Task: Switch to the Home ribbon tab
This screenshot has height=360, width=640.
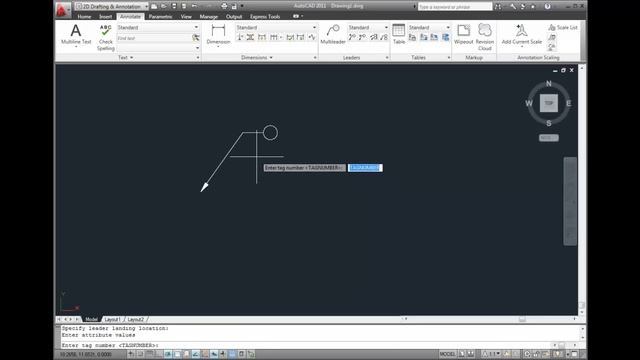Action: pos(84,17)
